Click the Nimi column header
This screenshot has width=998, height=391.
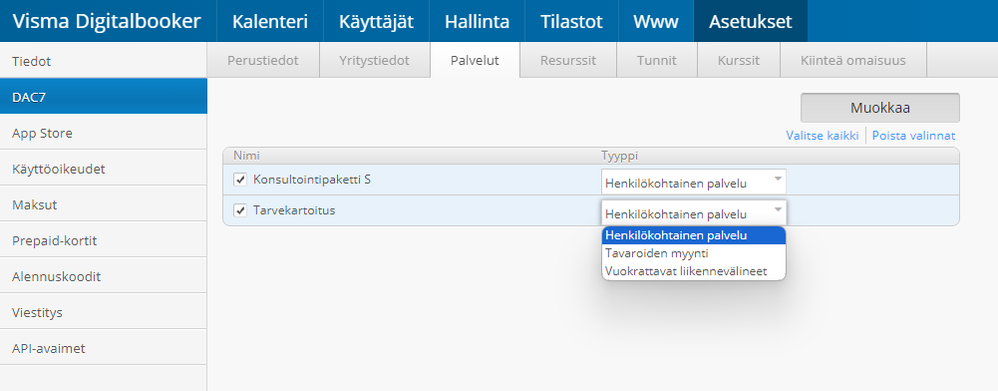click(x=246, y=155)
